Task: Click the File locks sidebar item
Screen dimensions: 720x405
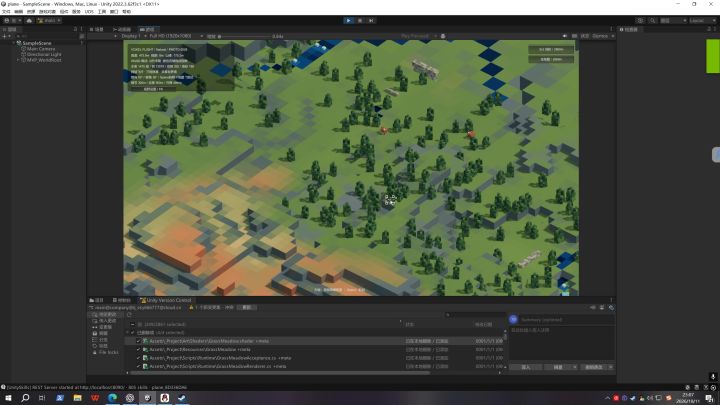Action: (106, 352)
